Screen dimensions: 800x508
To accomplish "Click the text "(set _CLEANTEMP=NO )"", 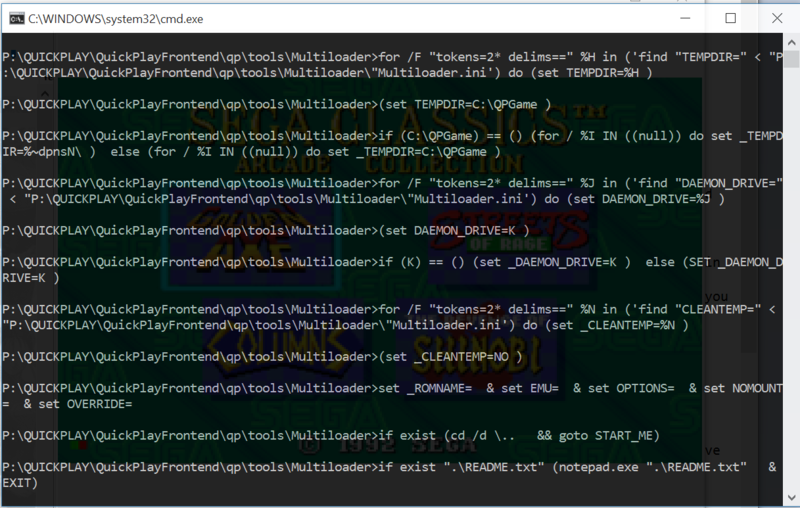I will (451, 357).
